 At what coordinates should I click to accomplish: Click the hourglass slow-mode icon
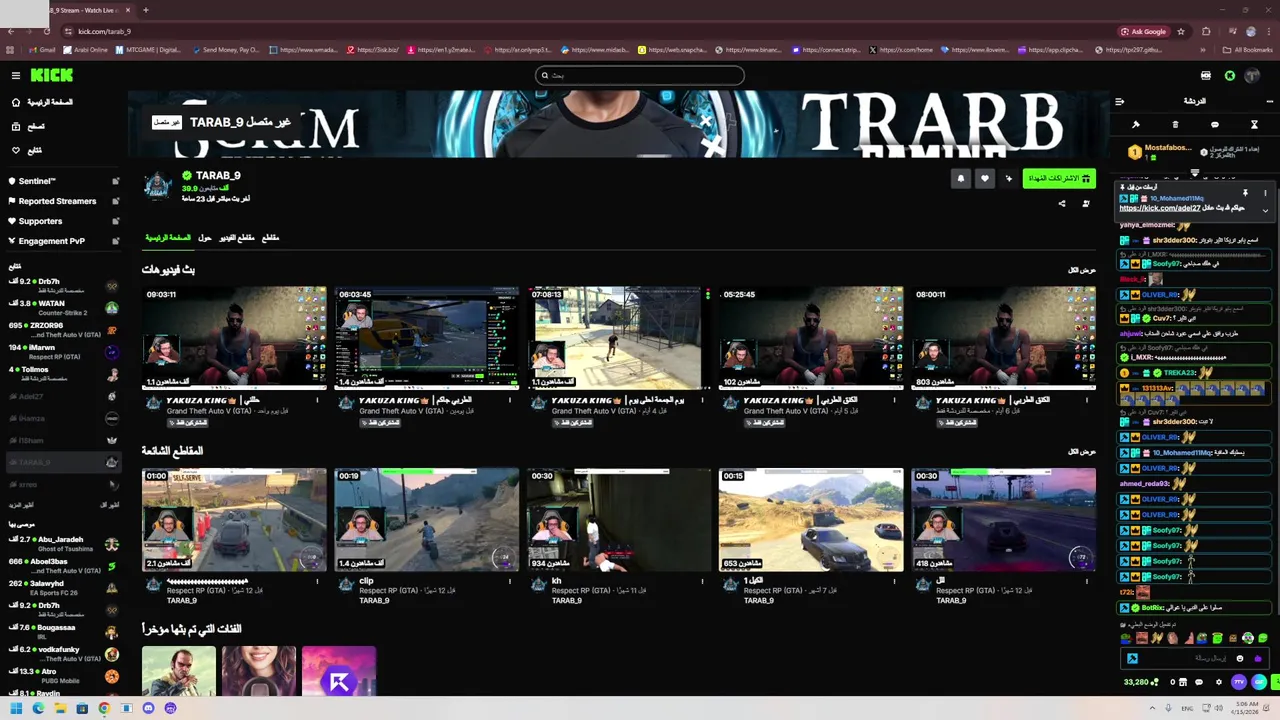click(x=1254, y=125)
